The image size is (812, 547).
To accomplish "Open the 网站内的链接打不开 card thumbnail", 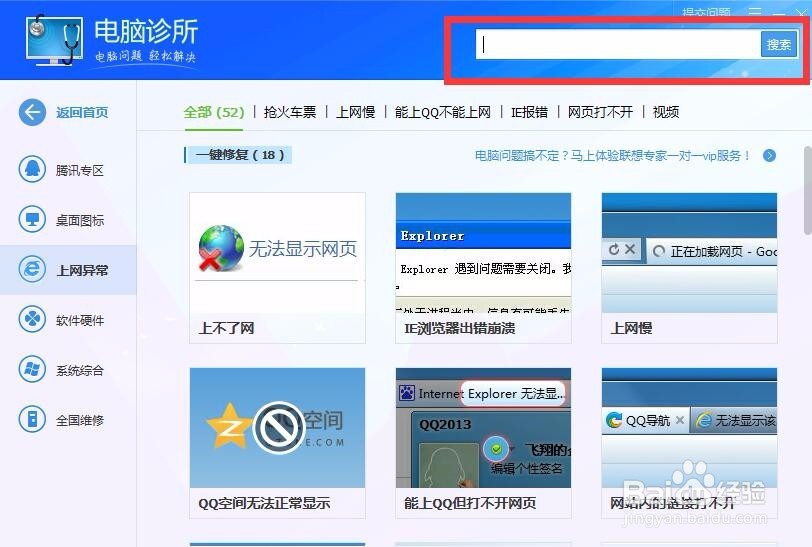I will [x=689, y=428].
